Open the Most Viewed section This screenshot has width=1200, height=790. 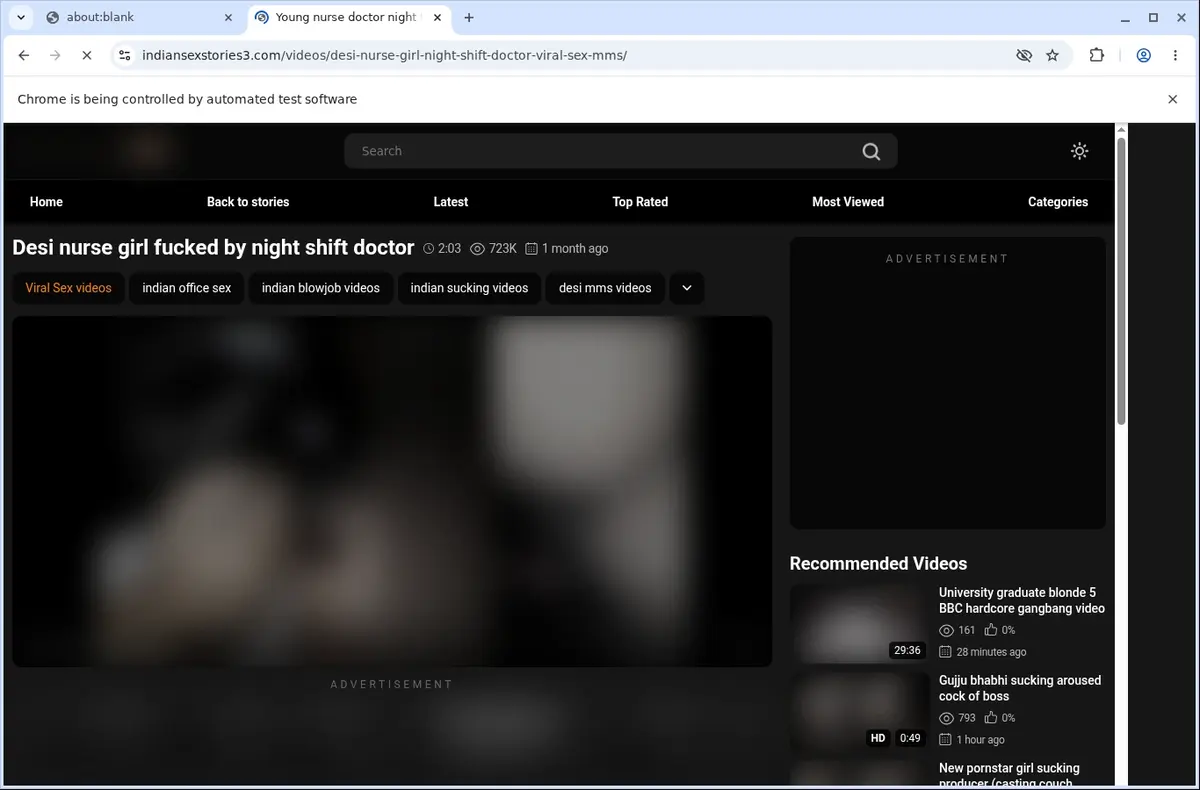click(x=848, y=202)
